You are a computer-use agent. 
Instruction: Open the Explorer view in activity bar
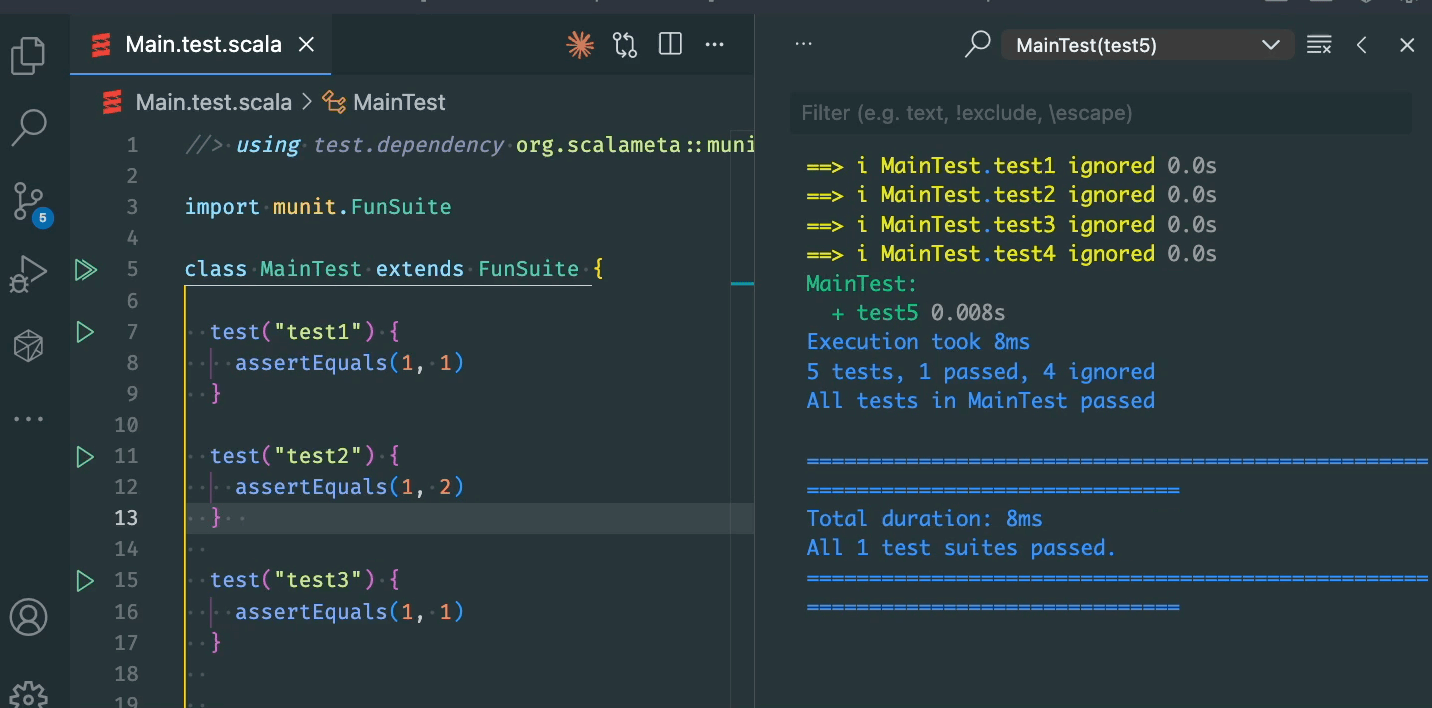point(28,56)
